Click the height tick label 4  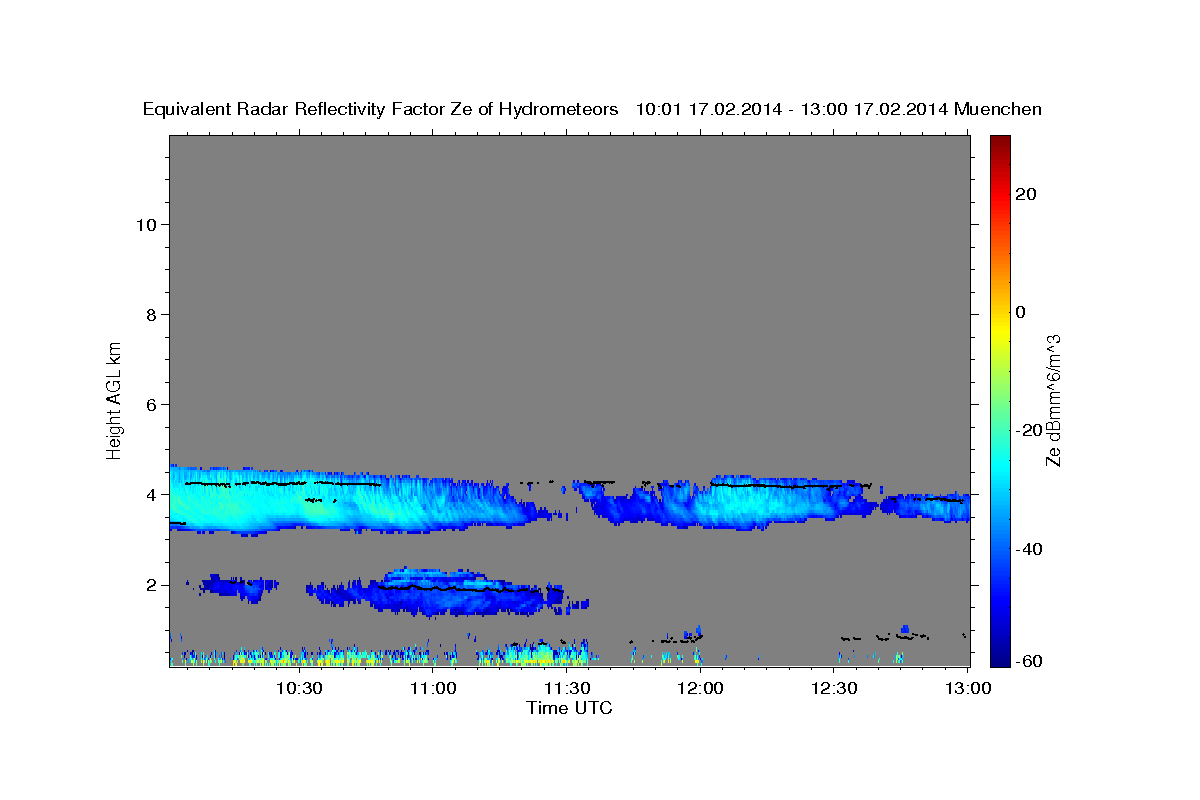click(151, 495)
